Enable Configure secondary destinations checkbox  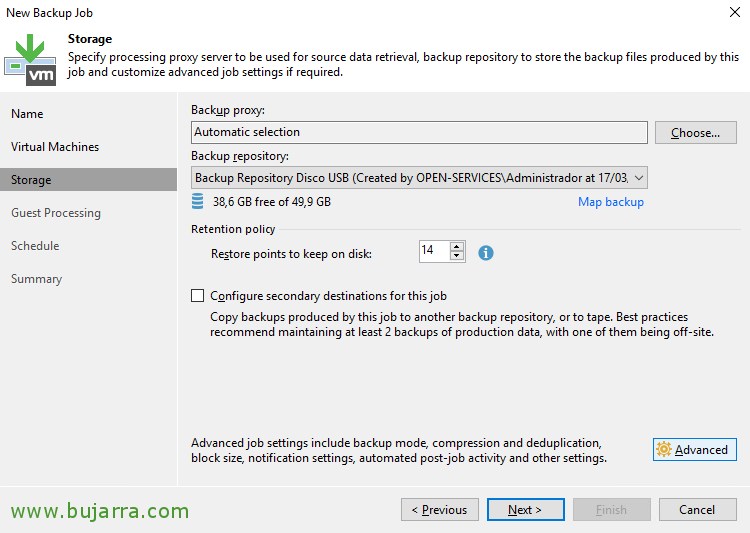198,296
